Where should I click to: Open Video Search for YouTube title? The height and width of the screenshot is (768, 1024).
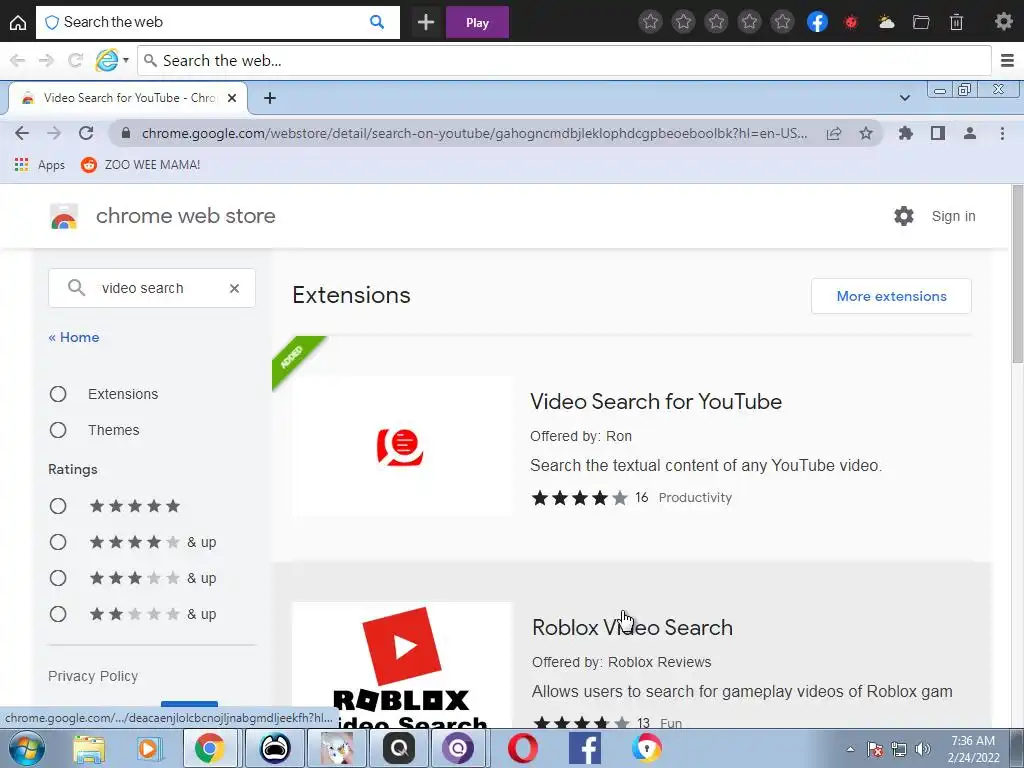pyautogui.click(x=656, y=401)
